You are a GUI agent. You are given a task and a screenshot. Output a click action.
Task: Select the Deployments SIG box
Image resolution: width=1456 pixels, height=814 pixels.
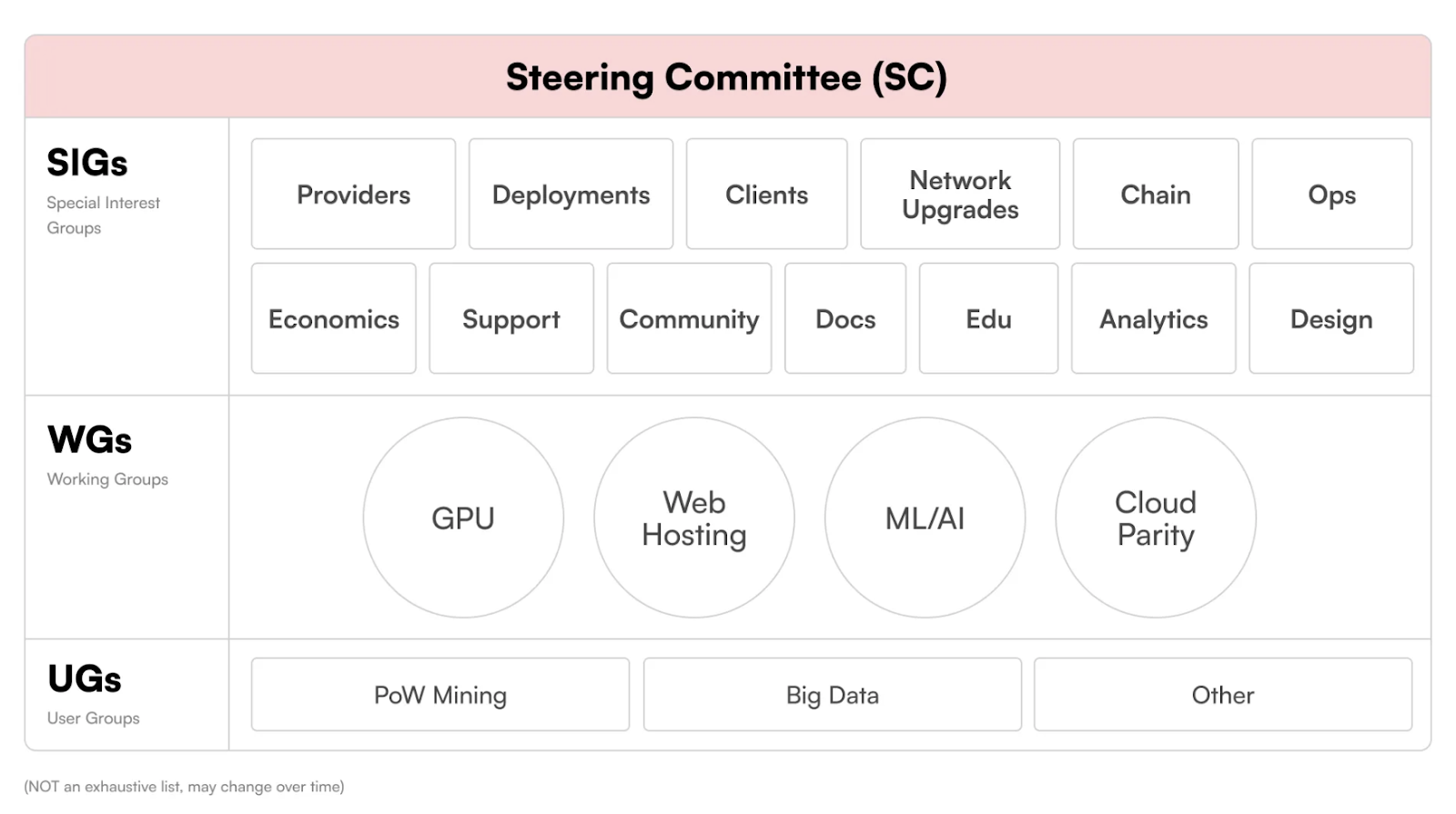pyautogui.click(x=571, y=195)
